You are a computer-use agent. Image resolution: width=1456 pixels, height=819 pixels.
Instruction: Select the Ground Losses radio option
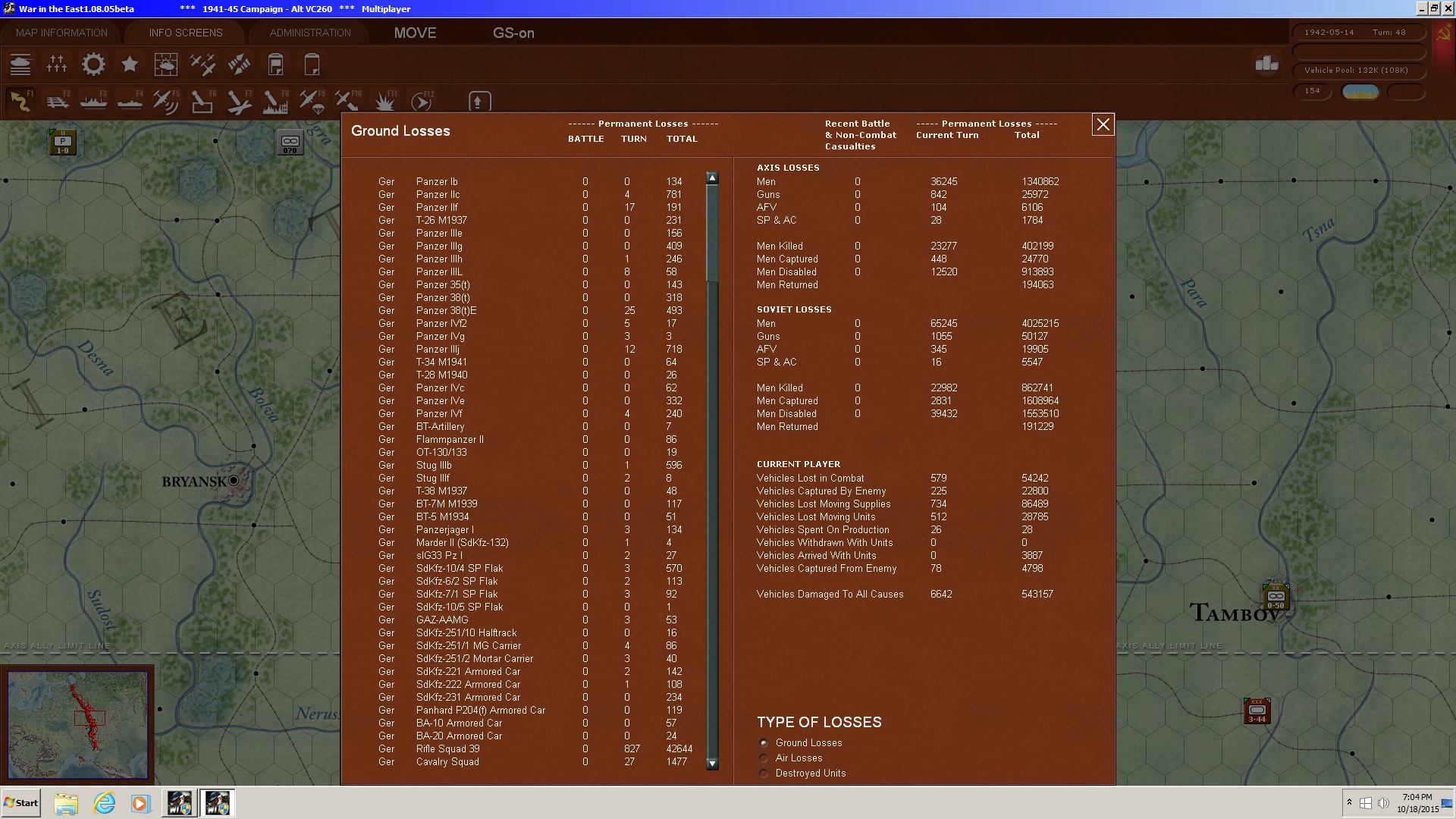764,743
